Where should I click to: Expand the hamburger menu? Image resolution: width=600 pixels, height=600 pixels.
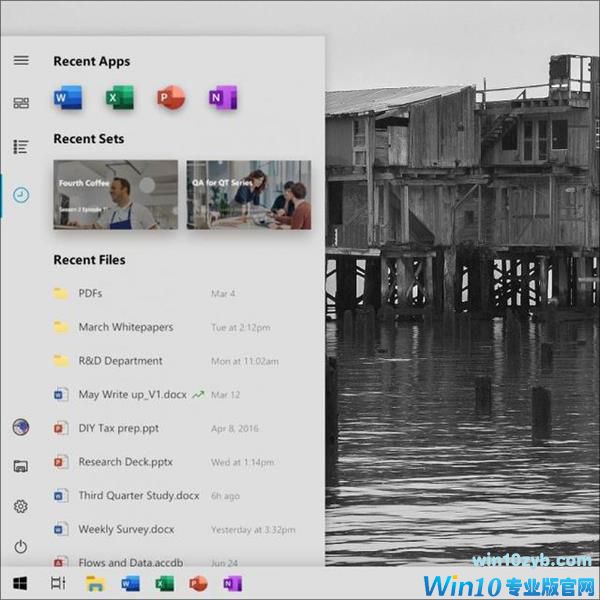tap(21, 60)
